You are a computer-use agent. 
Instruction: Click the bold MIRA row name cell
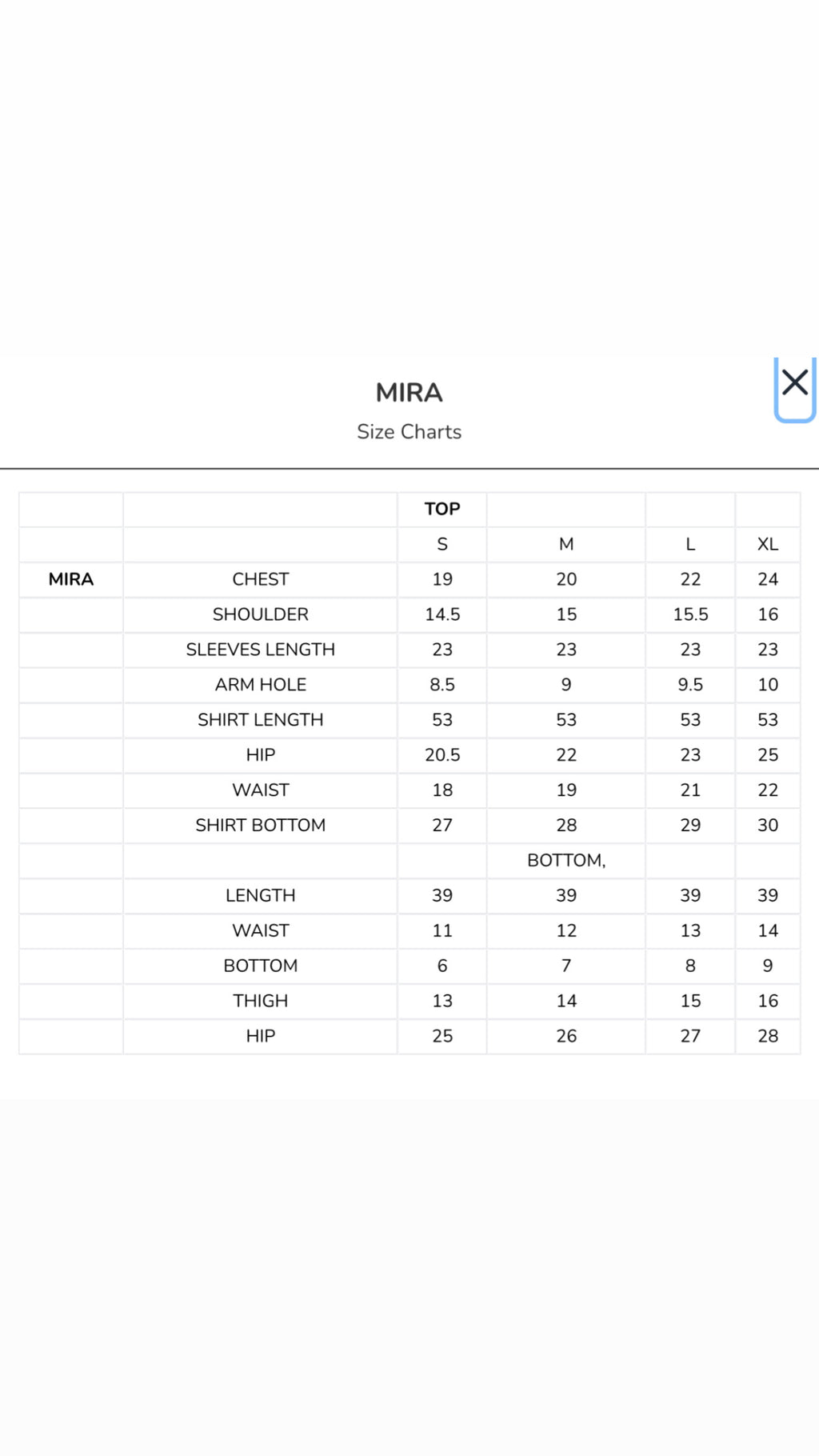point(71,579)
